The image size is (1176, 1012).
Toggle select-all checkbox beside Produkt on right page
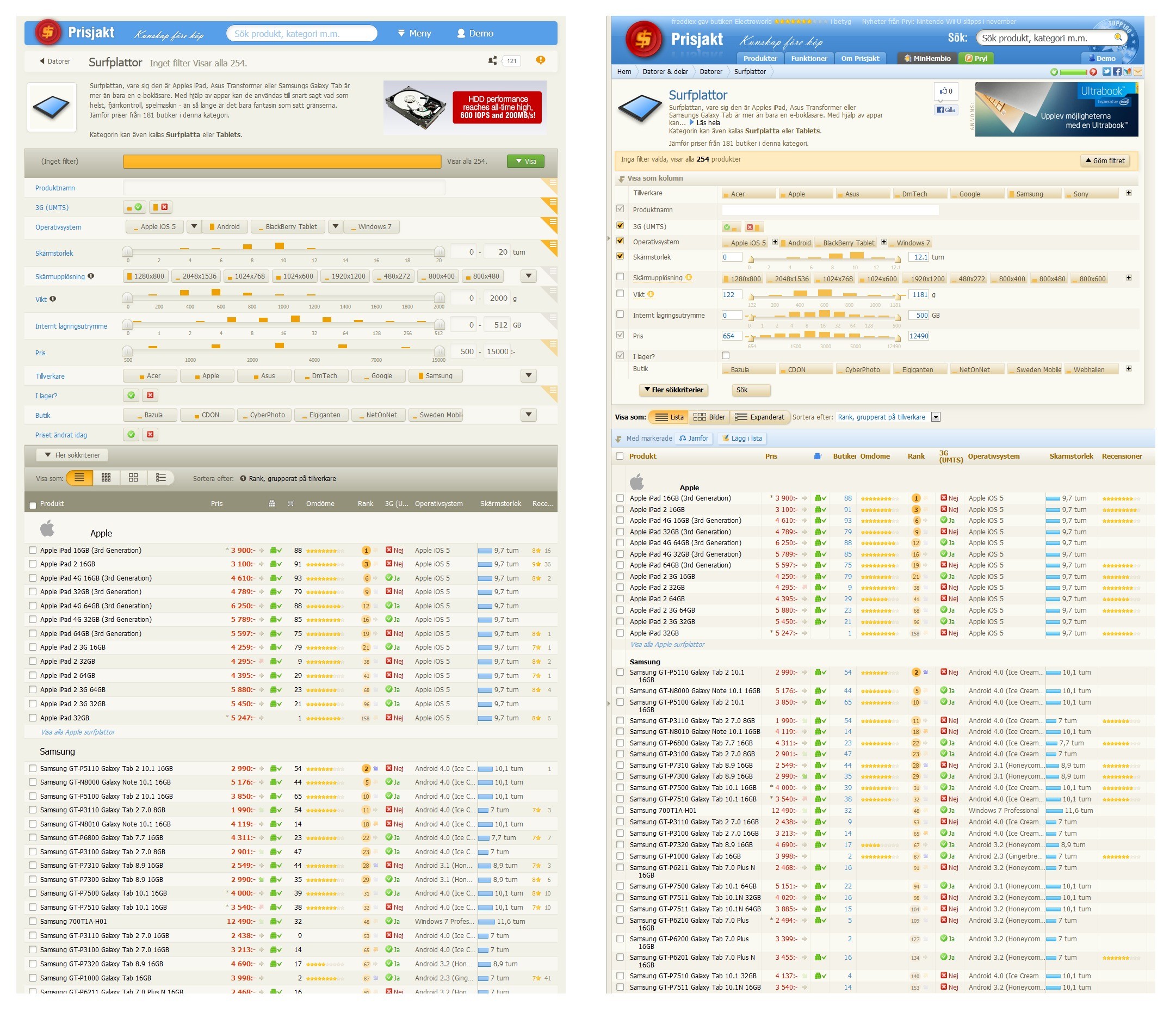pyautogui.click(x=619, y=456)
